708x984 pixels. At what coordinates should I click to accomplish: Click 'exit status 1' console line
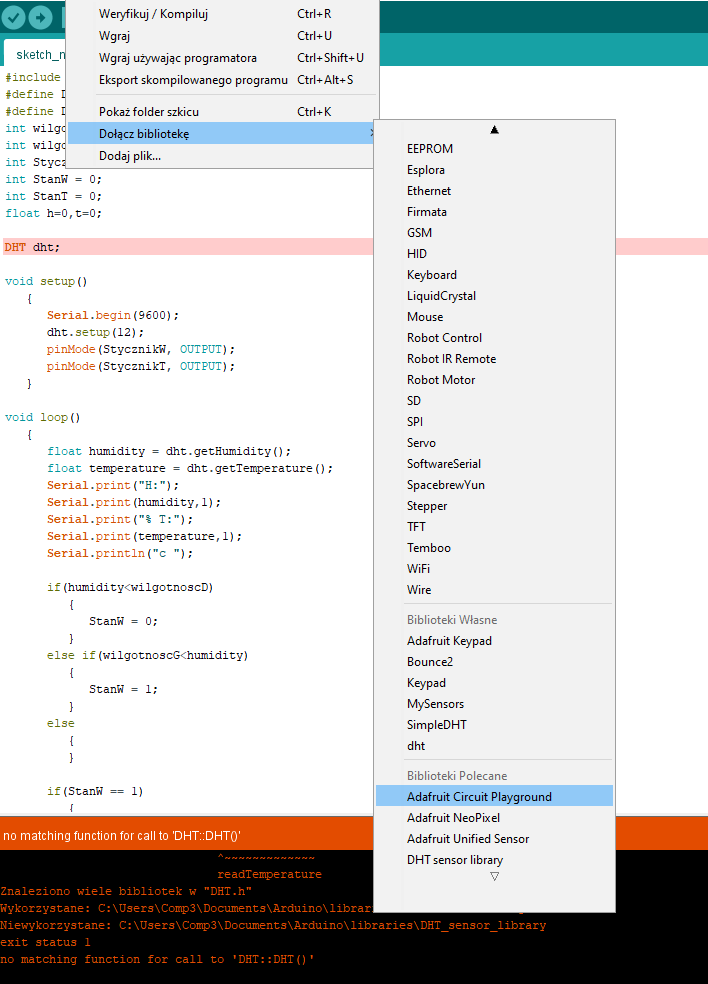pos(45,942)
